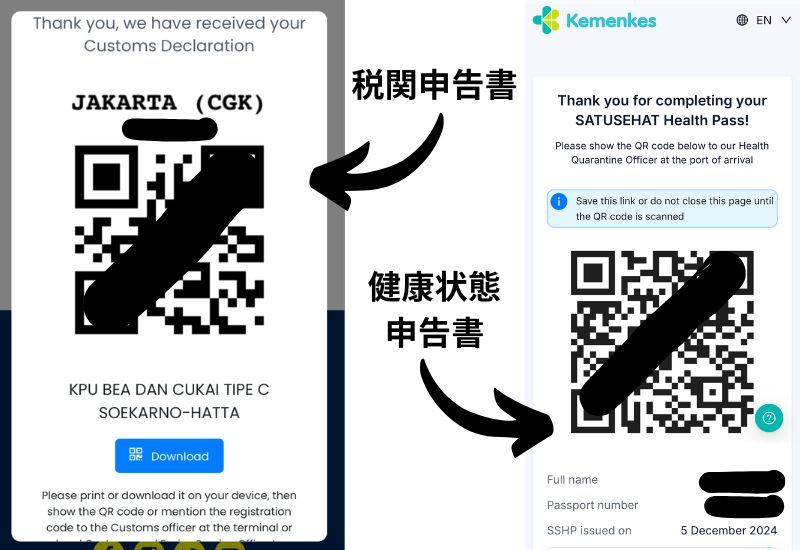
Task: Expand the chevron next to EN
Action: coord(786,20)
